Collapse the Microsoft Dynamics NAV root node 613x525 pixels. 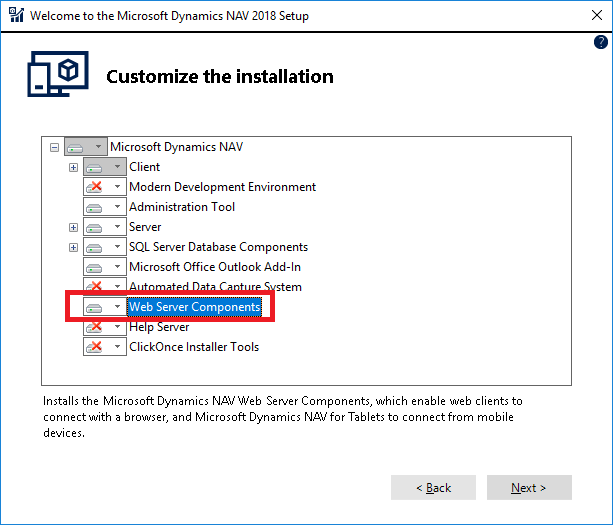(x=54, y=147)
